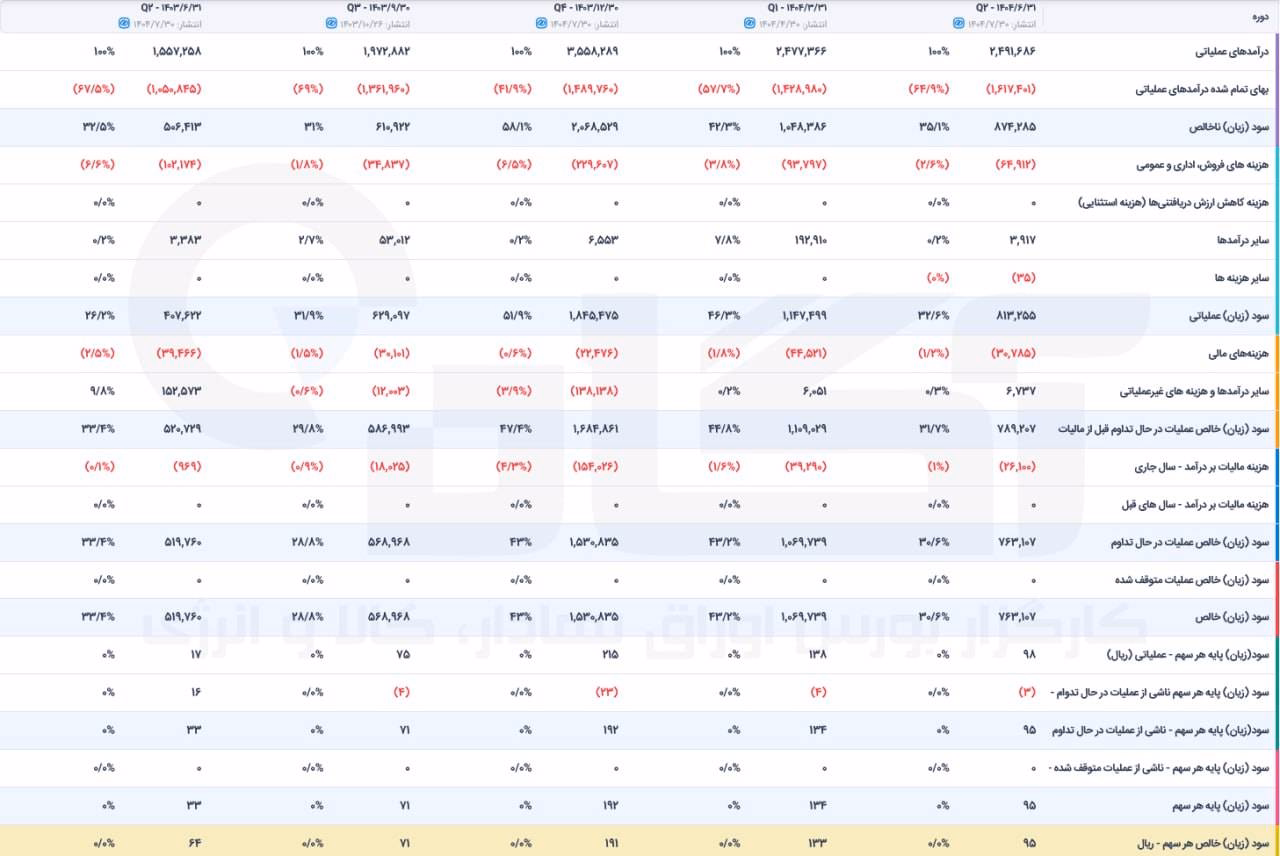The width and height of the screenshot is (1280, 856).
Task: Click the publication date «انتشار: ۱۴۰۴/۴/۳۰»
Action: [x=791, y=22]
